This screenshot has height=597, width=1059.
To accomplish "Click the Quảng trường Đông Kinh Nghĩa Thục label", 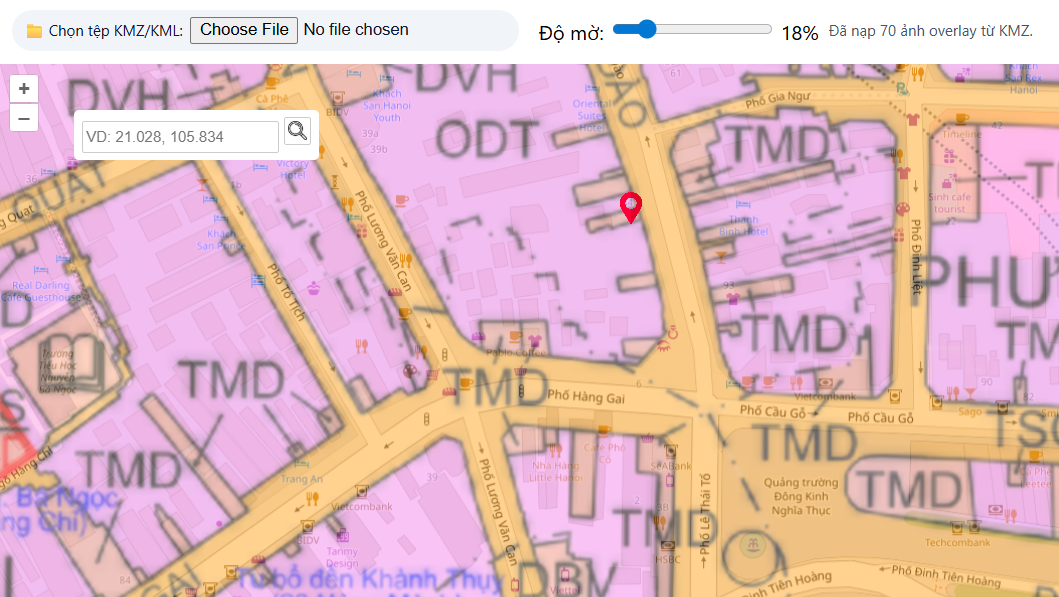I will point(801,496).
